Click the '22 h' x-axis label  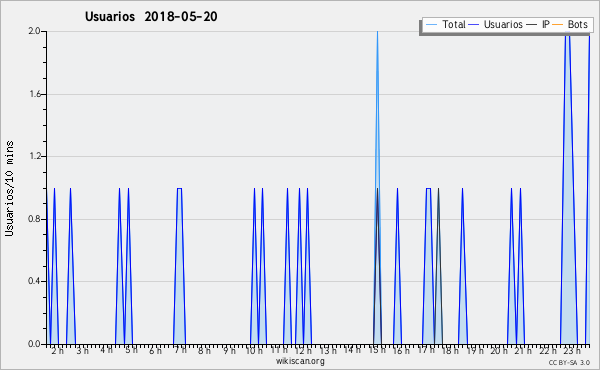pos(548,350)
